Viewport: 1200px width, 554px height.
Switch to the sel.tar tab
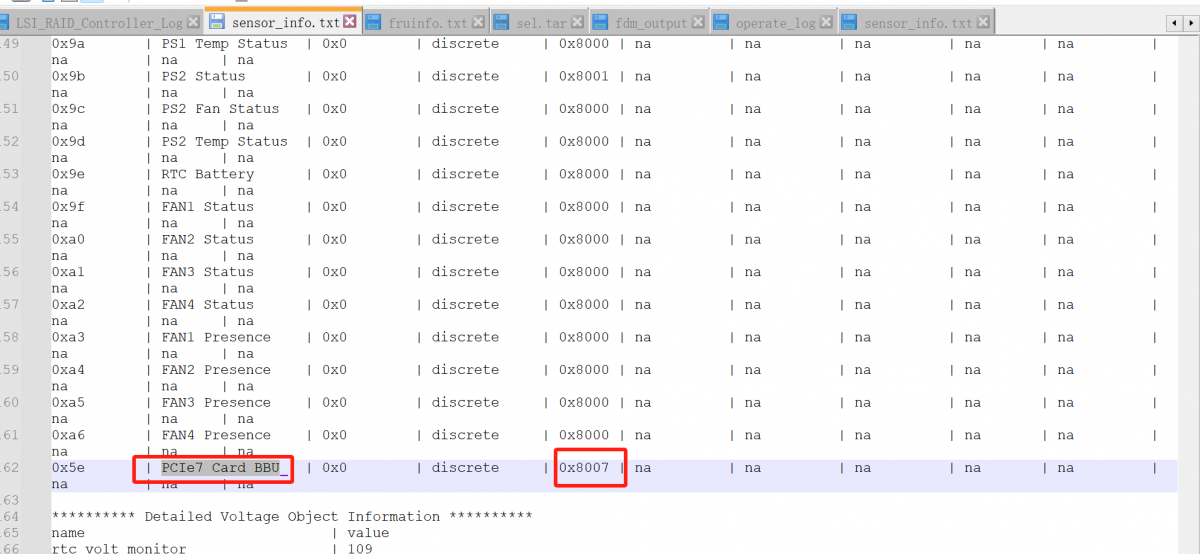541,22
